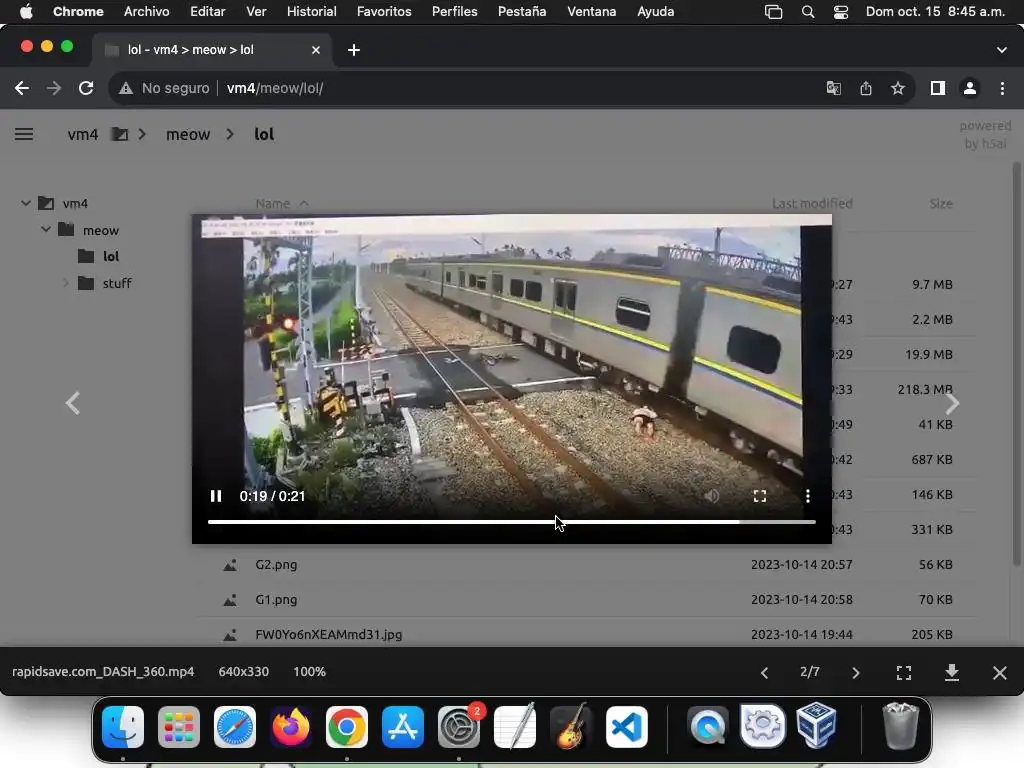Screen dimensions: 1024x768
Task: Open Finder from the Dock
Action: [123, 727]
